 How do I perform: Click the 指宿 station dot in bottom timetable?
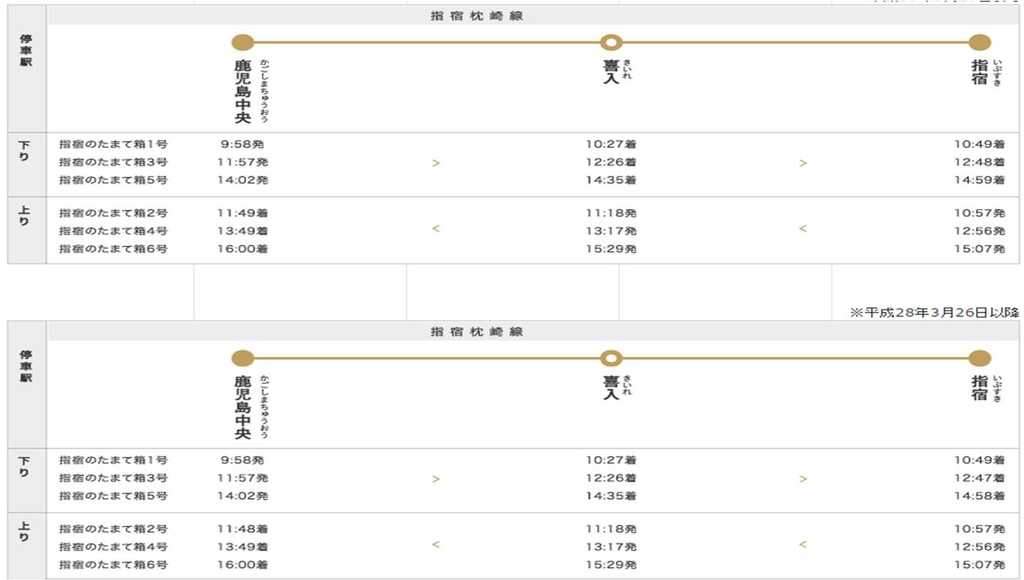click(x=980, y=358)
